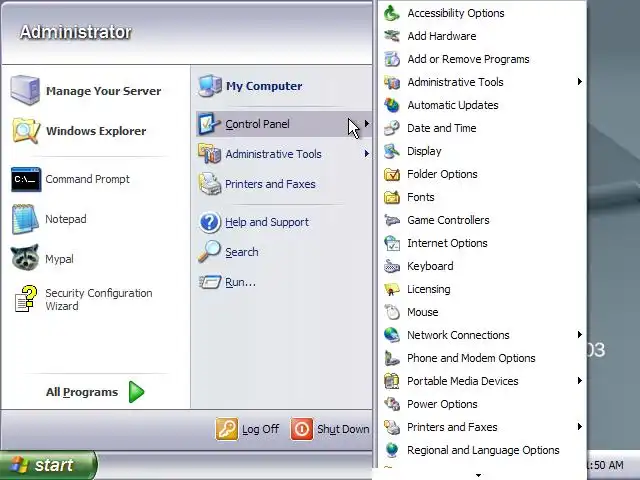640x480 pixels.
Task: Click the Folder Options icon
Action: 392,174
